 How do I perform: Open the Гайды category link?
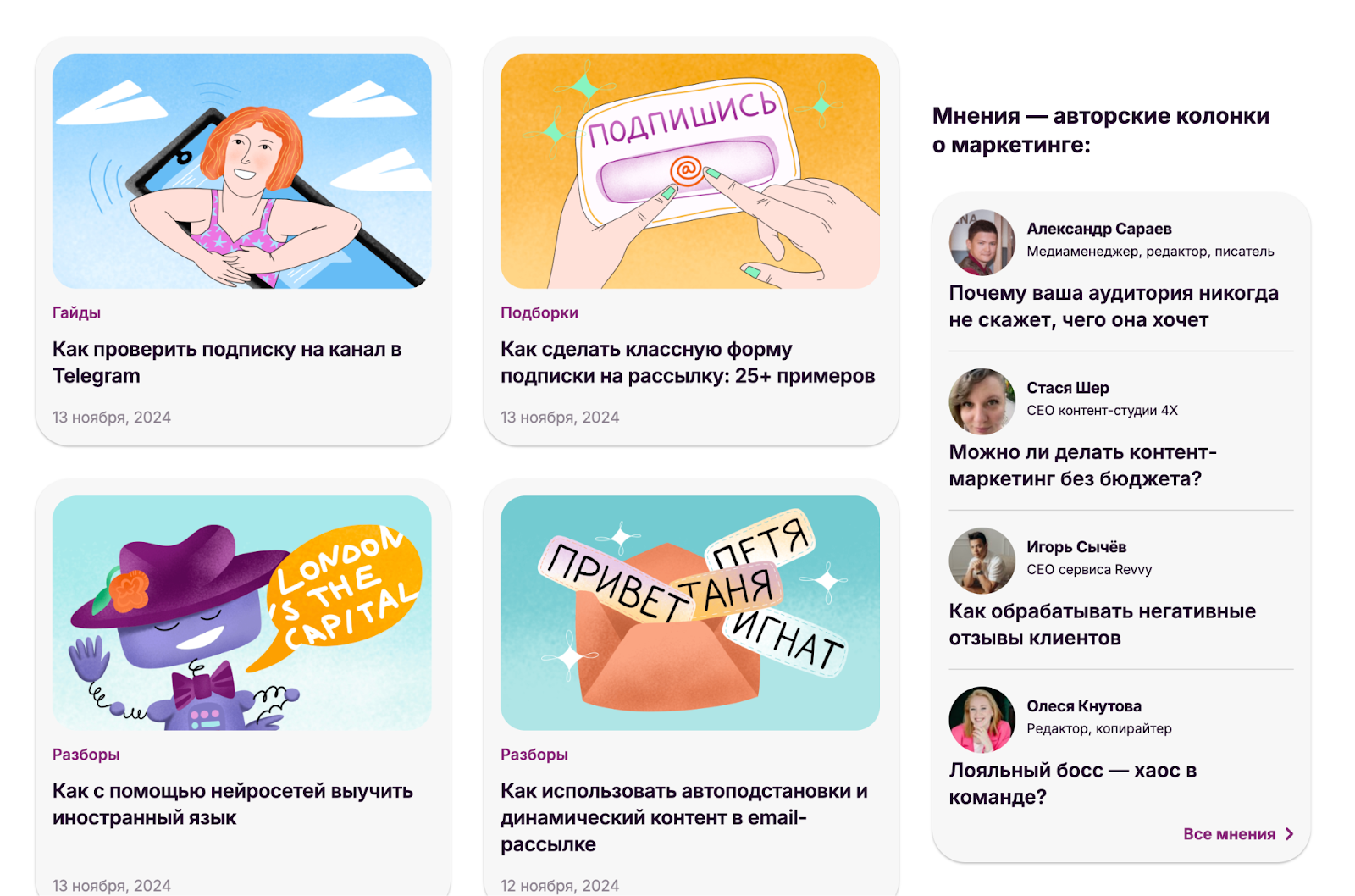pos(76,312)
